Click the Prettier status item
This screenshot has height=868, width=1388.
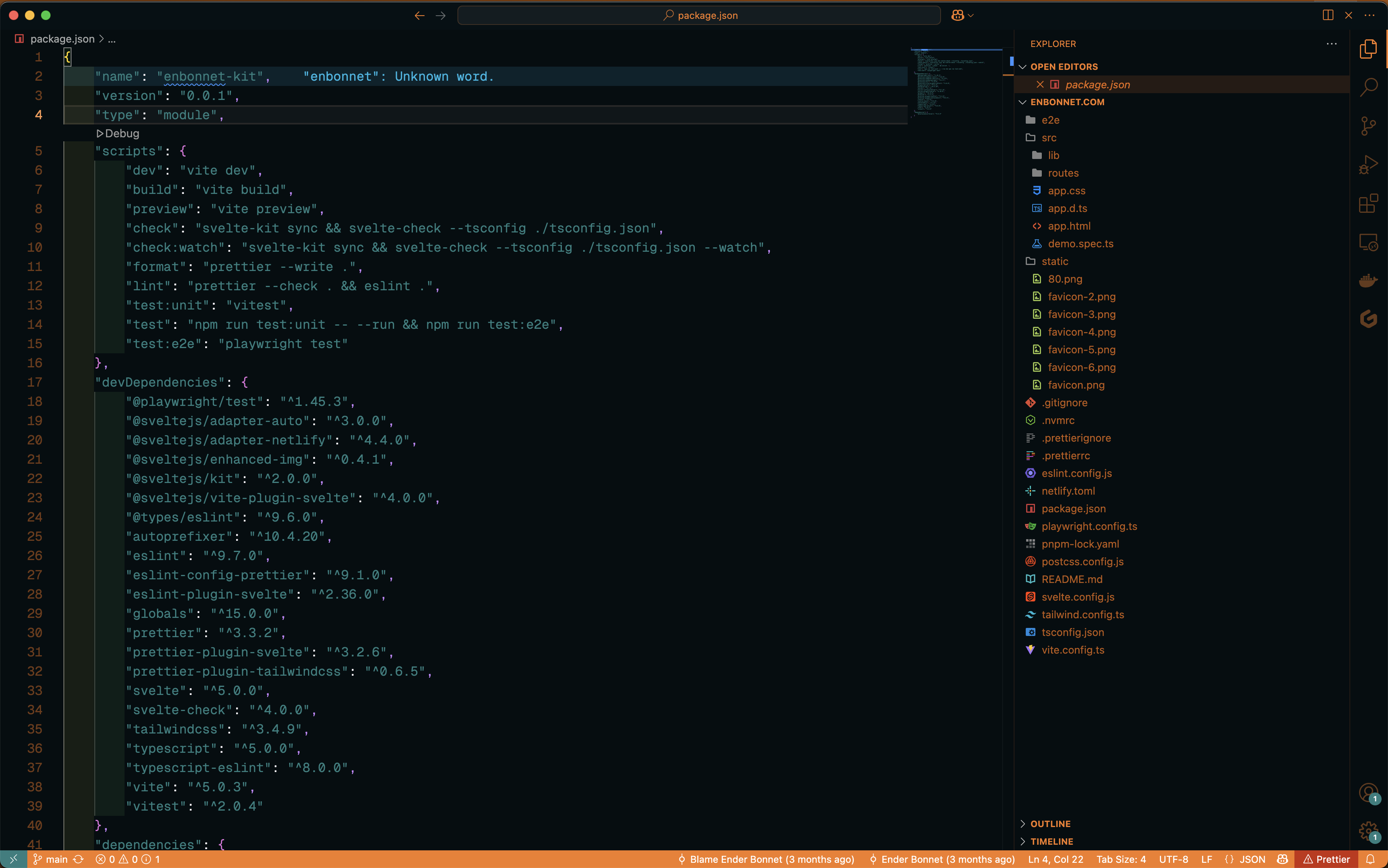1326,859
